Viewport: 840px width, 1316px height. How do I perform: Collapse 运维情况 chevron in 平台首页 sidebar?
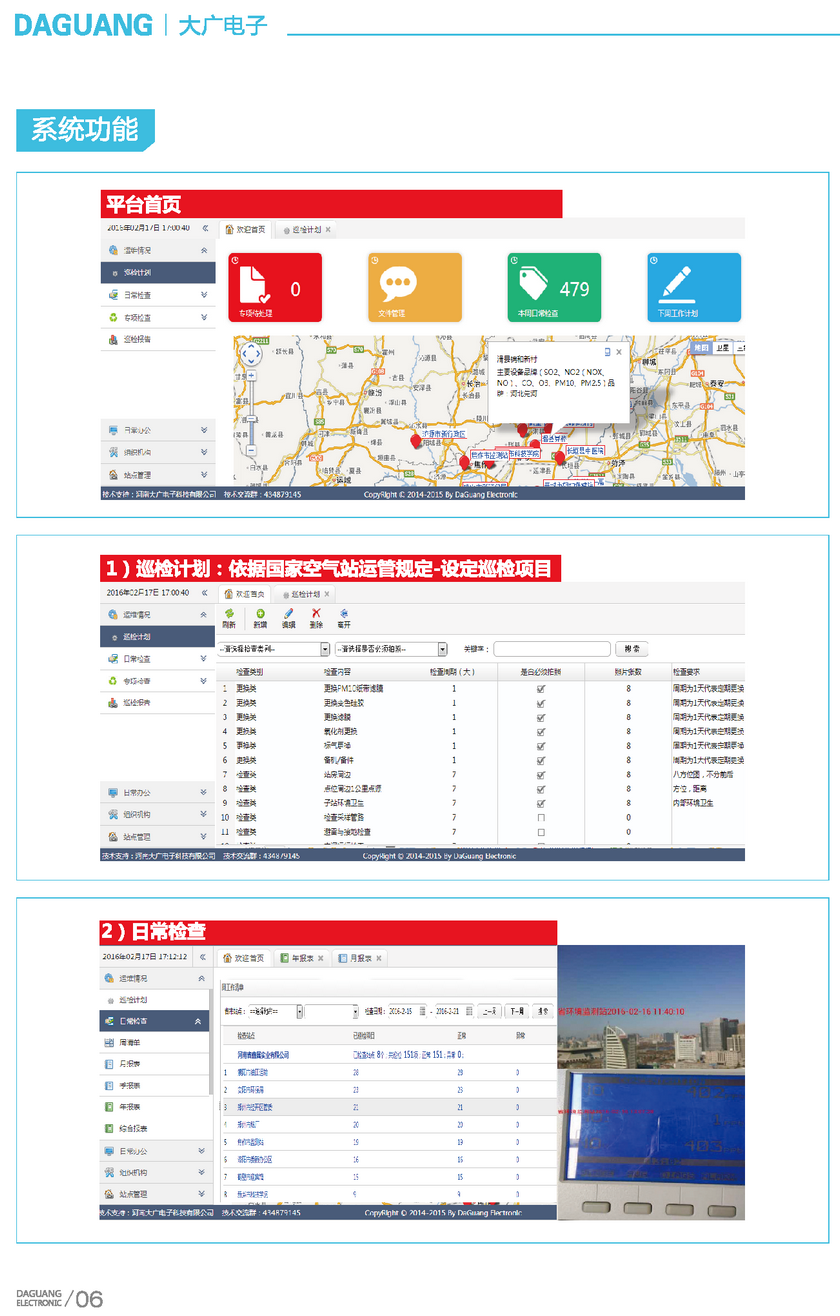click(204, 250)
